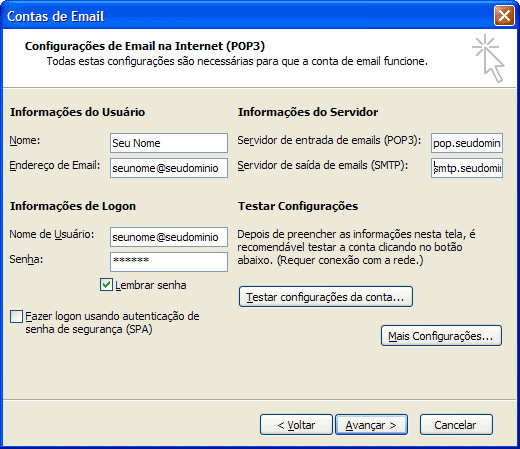The width and height of the screenshot is (520, 449).
Task: Click the Nome de Usuário label
Action: pyautogui.click(x=52, y=234)
